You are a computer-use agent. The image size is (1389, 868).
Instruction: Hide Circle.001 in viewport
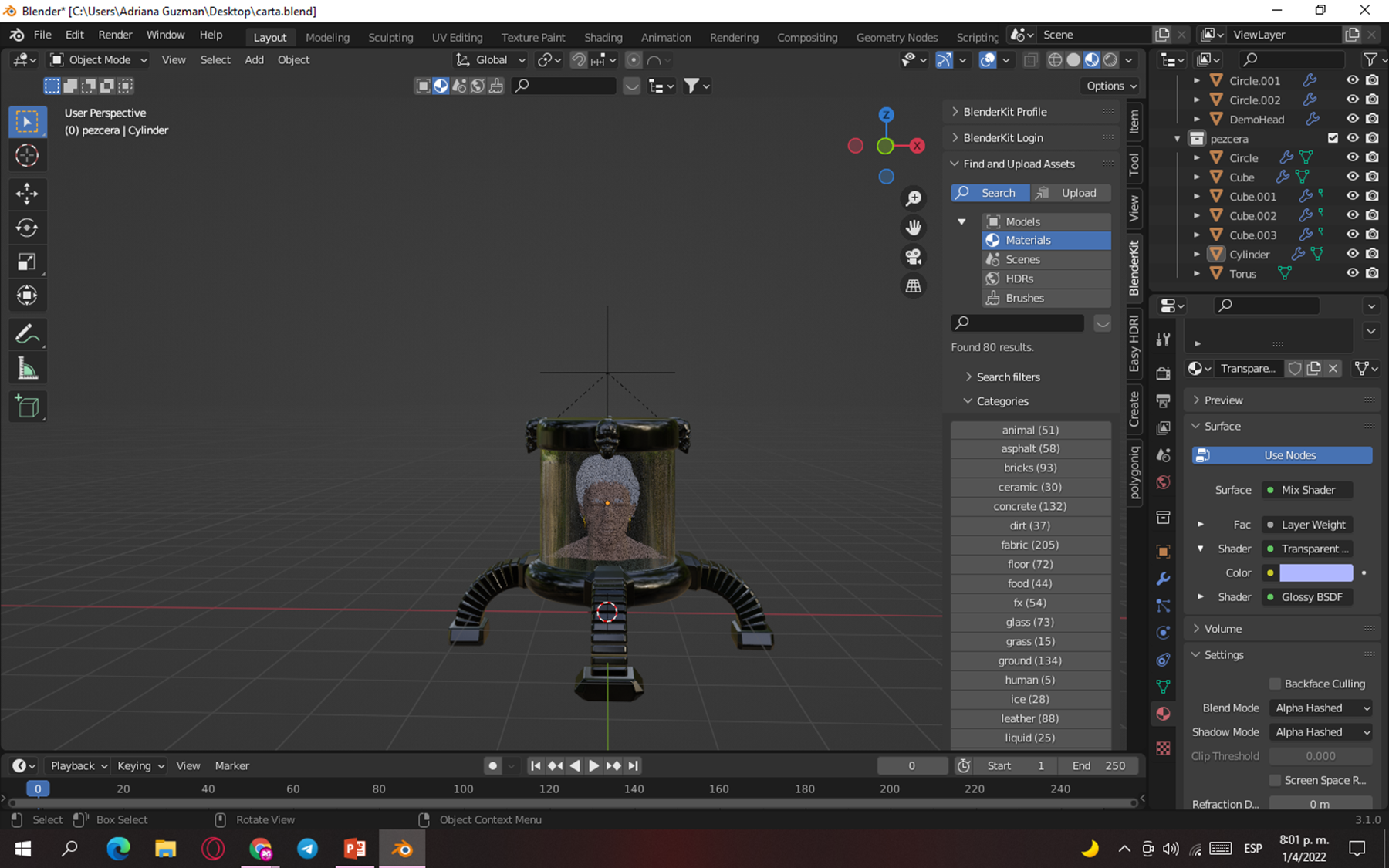(x=1353, y=80)
